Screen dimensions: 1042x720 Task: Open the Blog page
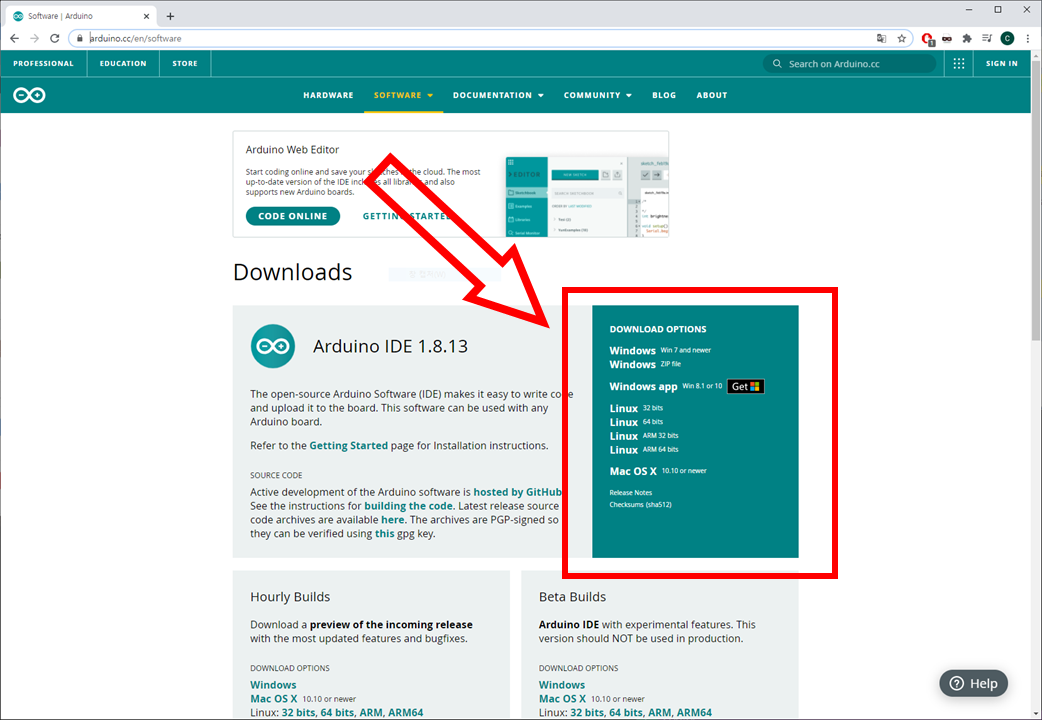tap(664, 95)
